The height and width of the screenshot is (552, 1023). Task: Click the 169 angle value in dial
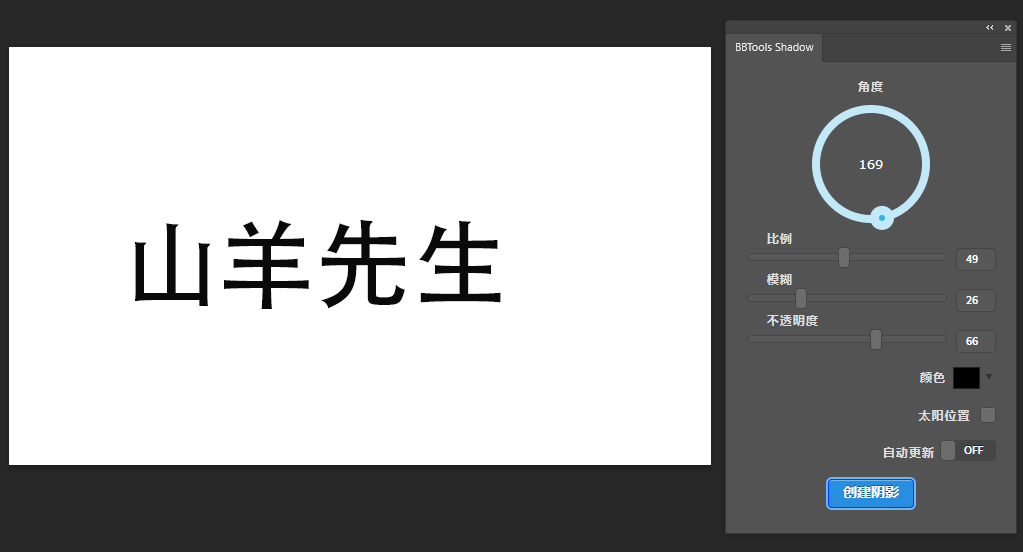pyautogui.click(x=871, y=164)
